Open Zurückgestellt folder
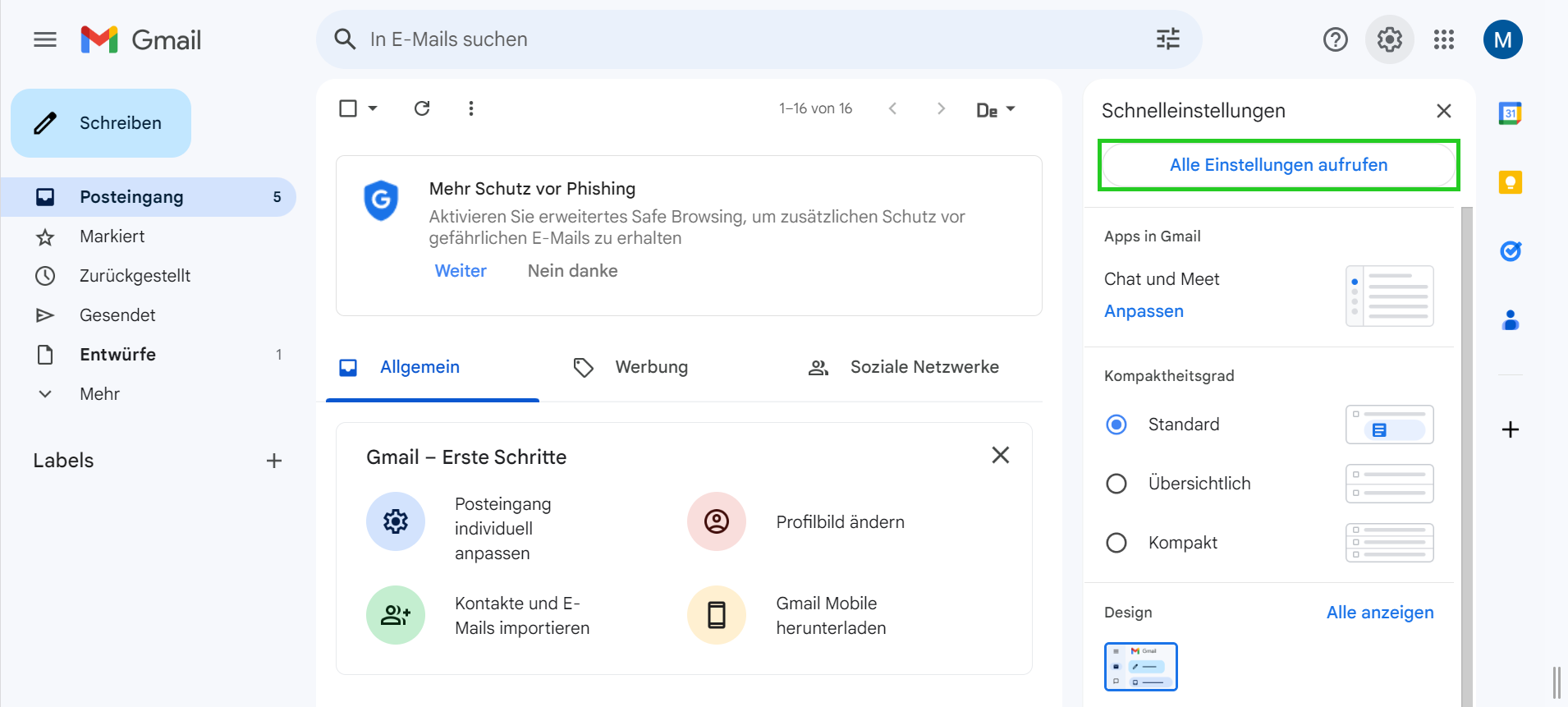Screen dimensions: 1568x707 [149, 276]
